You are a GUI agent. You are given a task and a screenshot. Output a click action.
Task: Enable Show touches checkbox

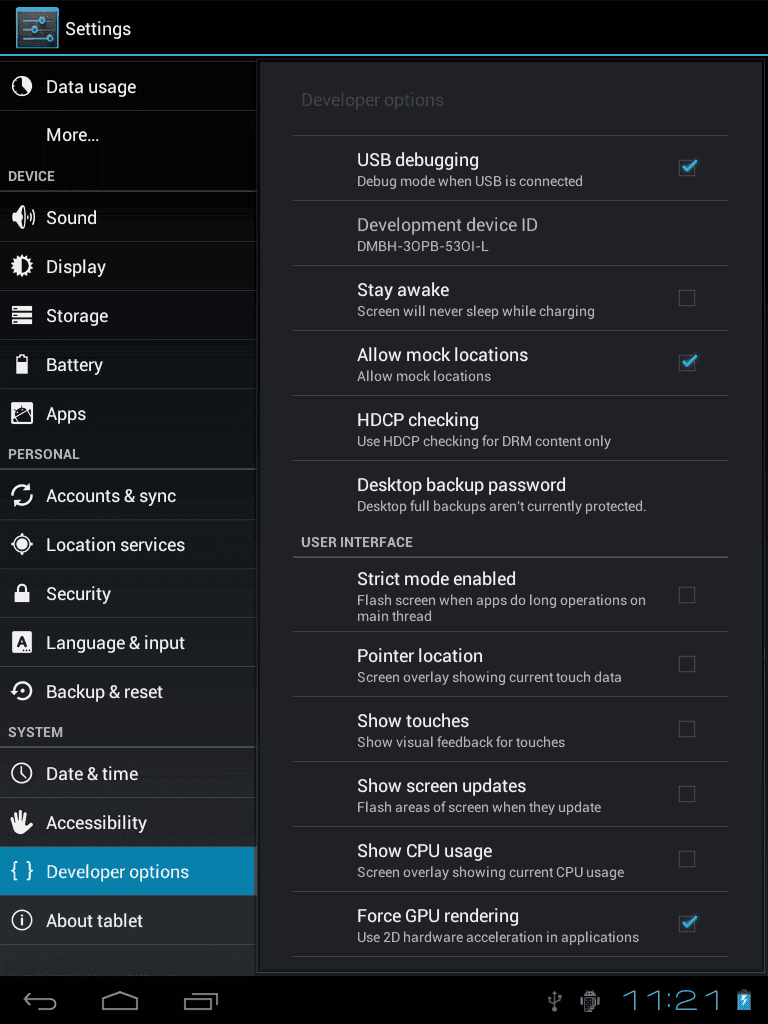click(x=687, y=729)
